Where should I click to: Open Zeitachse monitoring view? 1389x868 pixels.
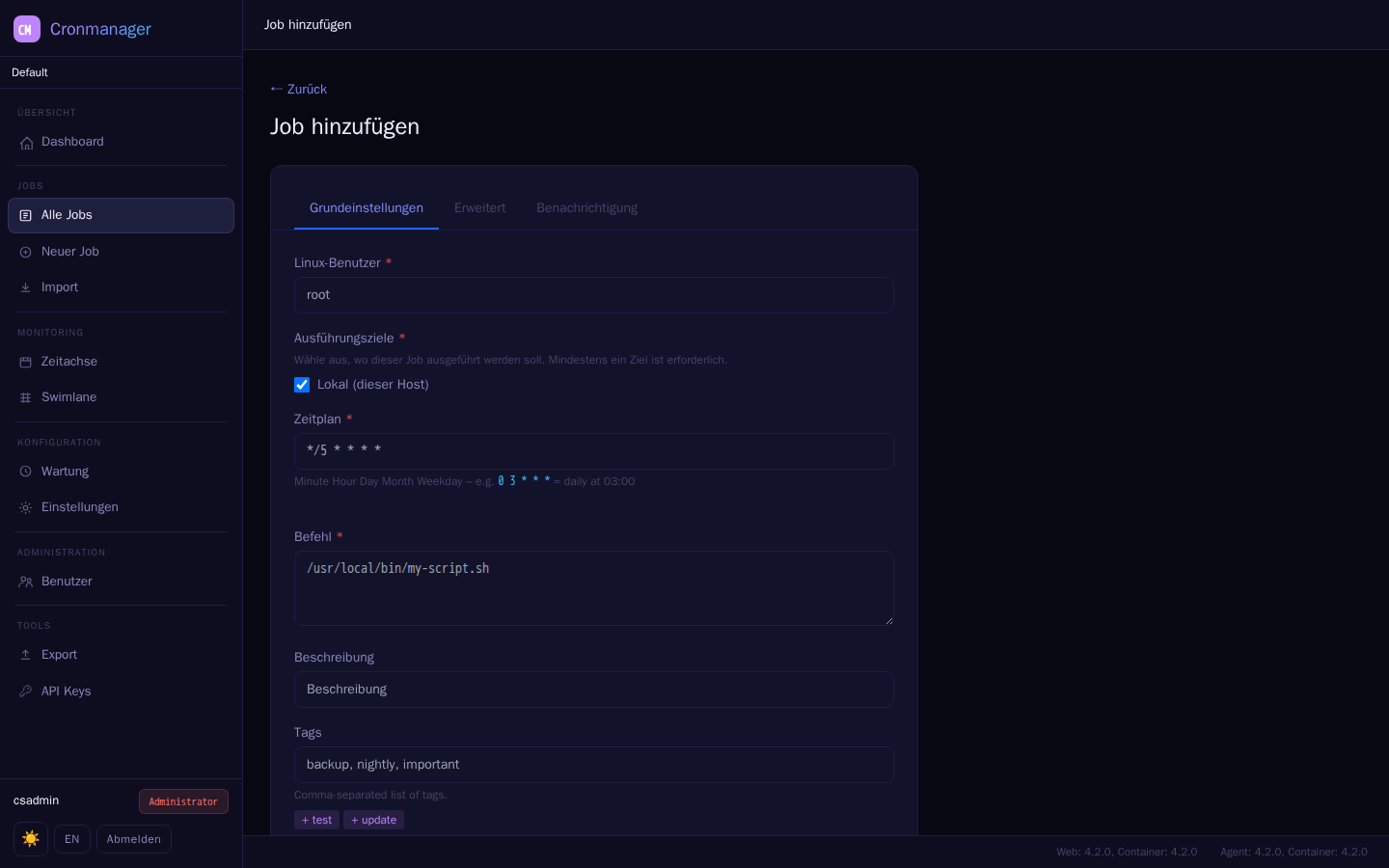121,362
